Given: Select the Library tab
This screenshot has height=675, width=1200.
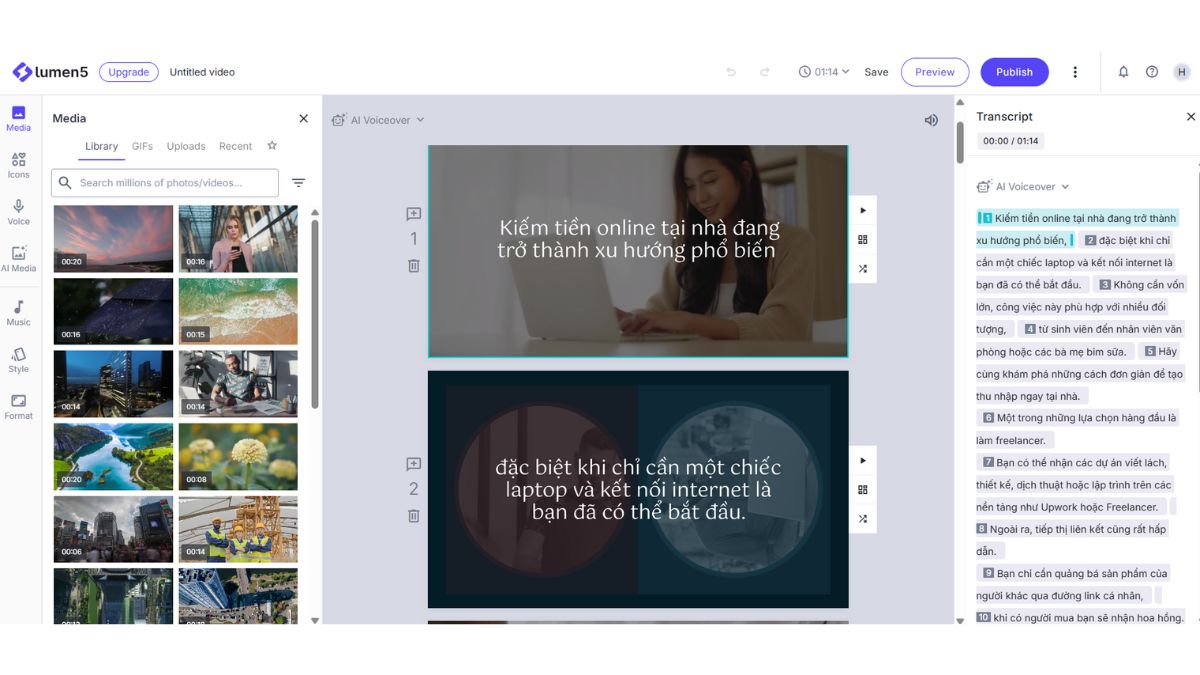Looking at the screenshot, I should click(x=101, y=146).
